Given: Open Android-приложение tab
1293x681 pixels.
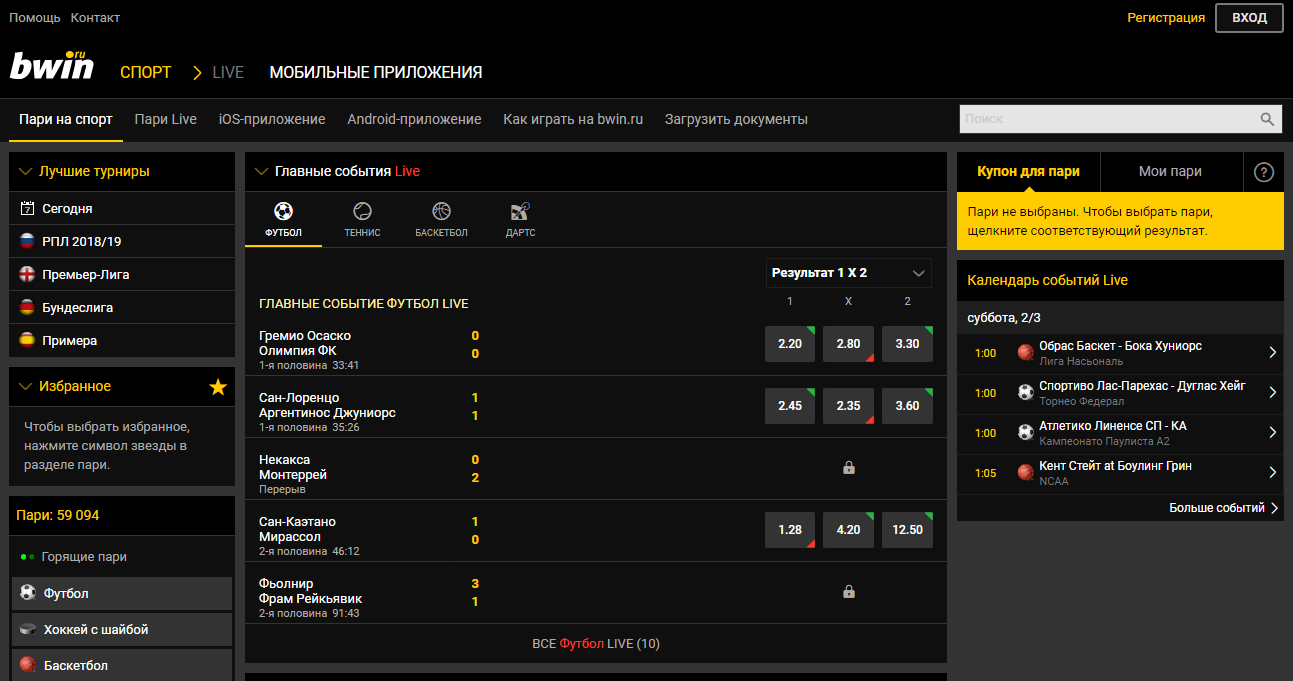Looking at the screenshot, I should pos(414,119).
